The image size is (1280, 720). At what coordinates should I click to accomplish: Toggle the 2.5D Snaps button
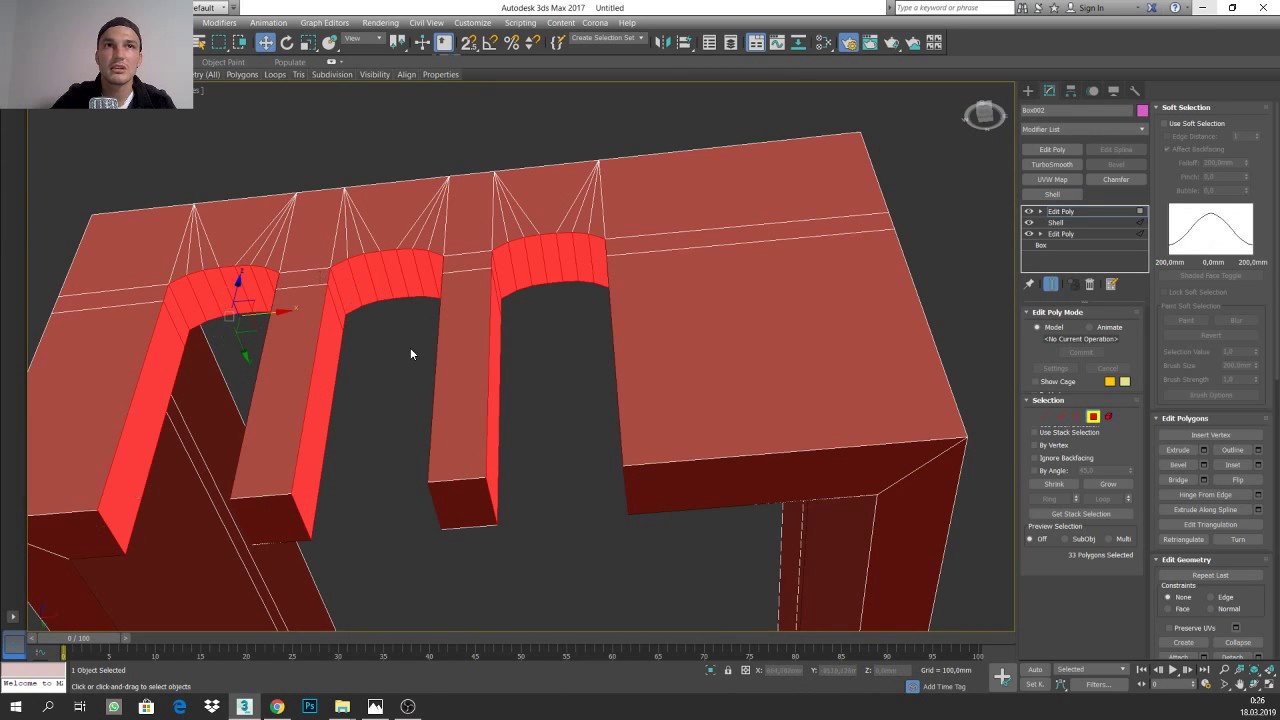click(x=468, y=42)
